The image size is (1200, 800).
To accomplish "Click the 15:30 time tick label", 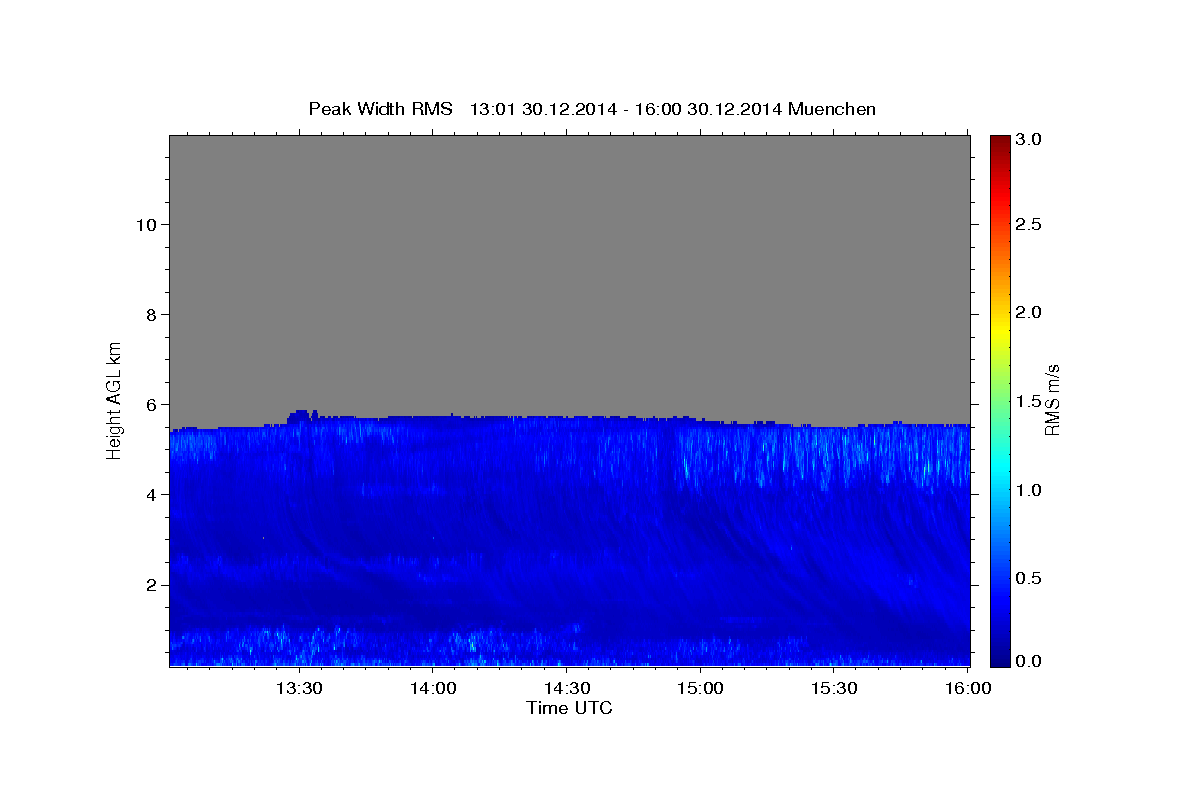I will click(835, 689).
